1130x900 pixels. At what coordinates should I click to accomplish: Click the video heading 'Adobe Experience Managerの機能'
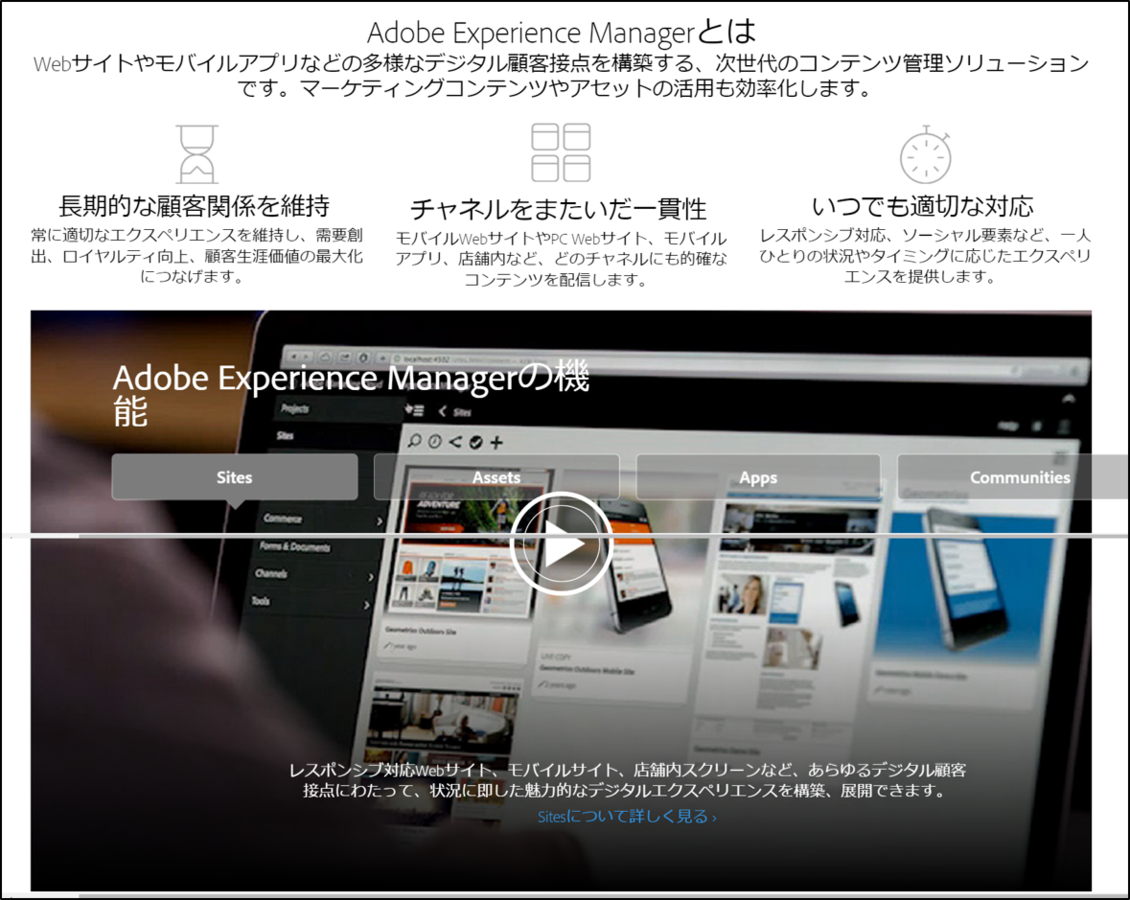pyautogui.click(x=352, y=393)
